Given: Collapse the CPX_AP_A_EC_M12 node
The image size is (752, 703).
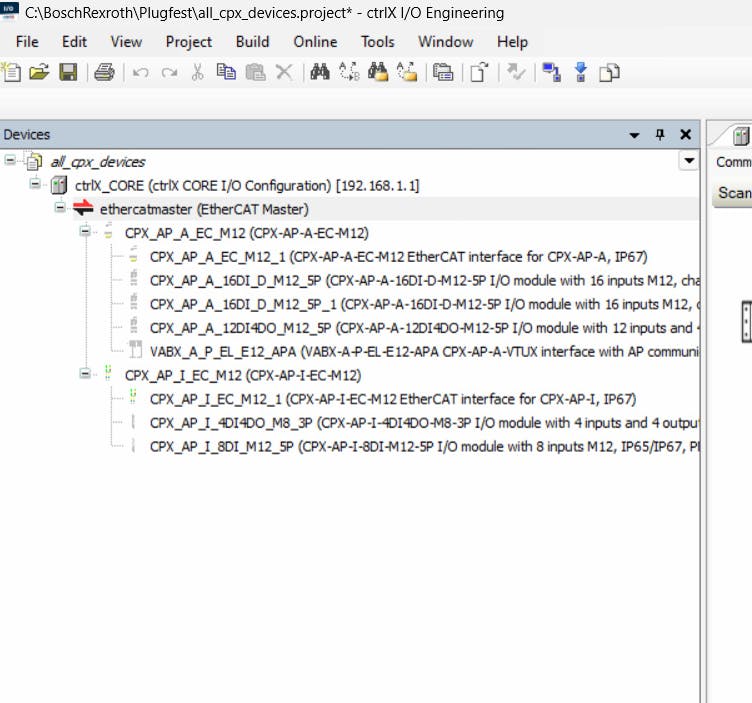Looking at the screenshot, I should [x=85, y=231].
